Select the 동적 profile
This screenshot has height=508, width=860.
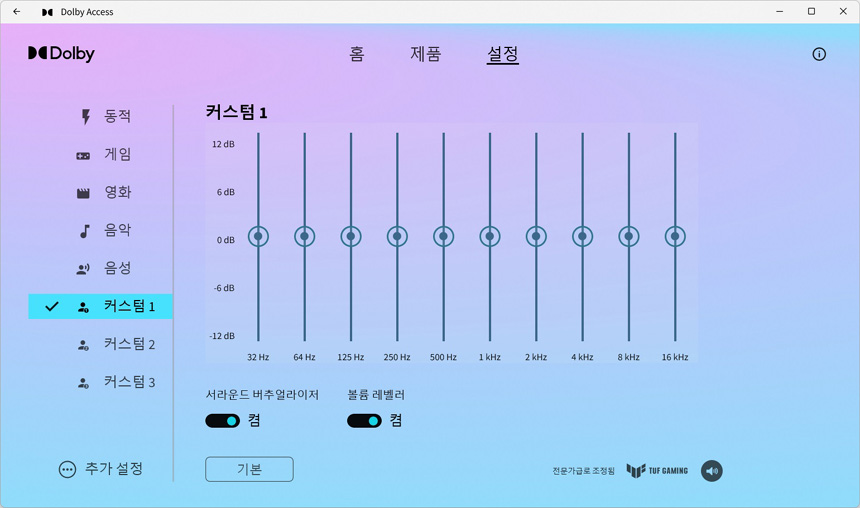[x=117, y=116]
